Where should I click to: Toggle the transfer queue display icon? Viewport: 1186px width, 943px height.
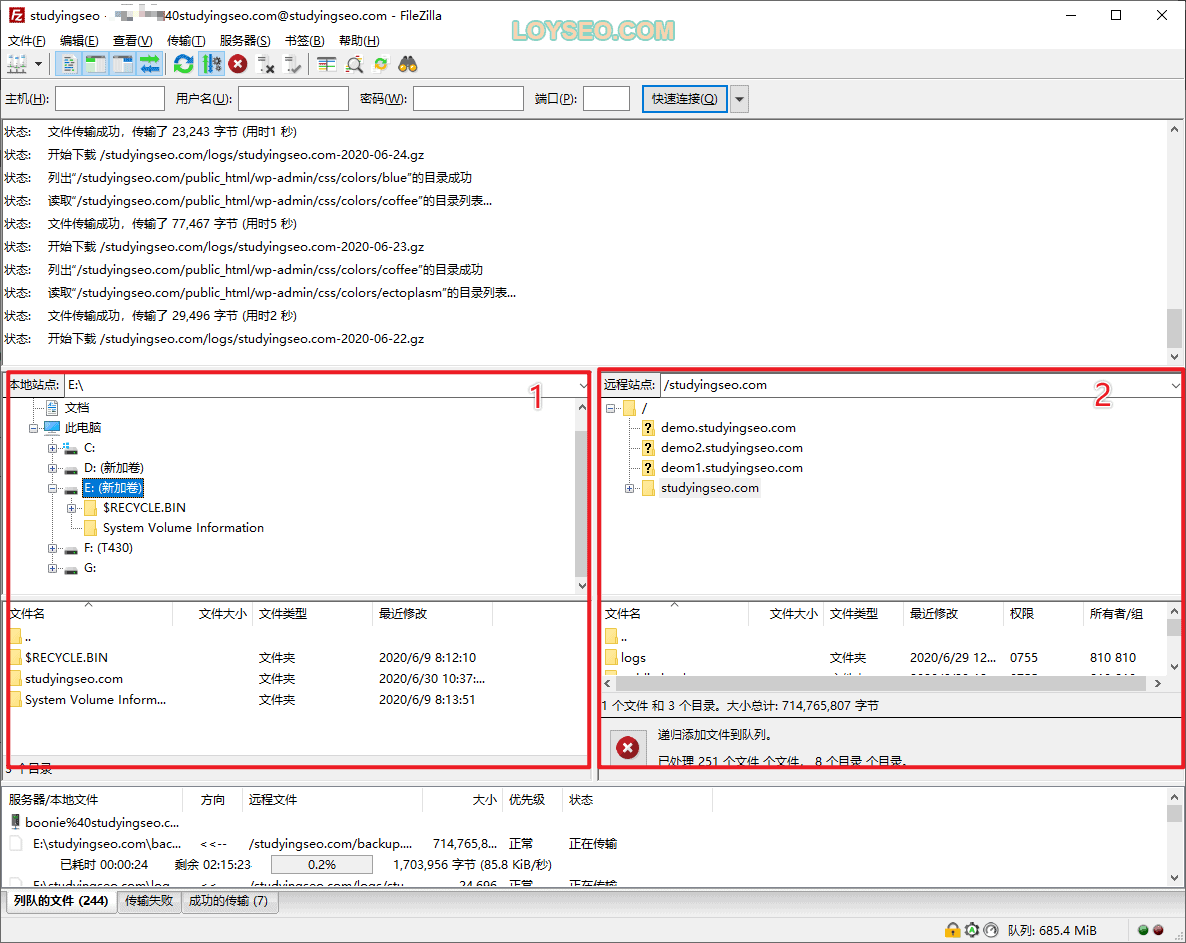point(150,64)
